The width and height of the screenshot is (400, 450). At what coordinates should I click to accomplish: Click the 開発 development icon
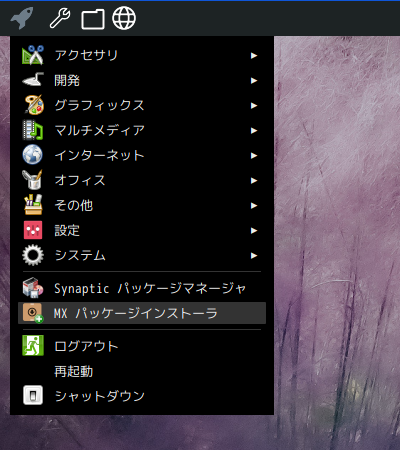point(33,80)
